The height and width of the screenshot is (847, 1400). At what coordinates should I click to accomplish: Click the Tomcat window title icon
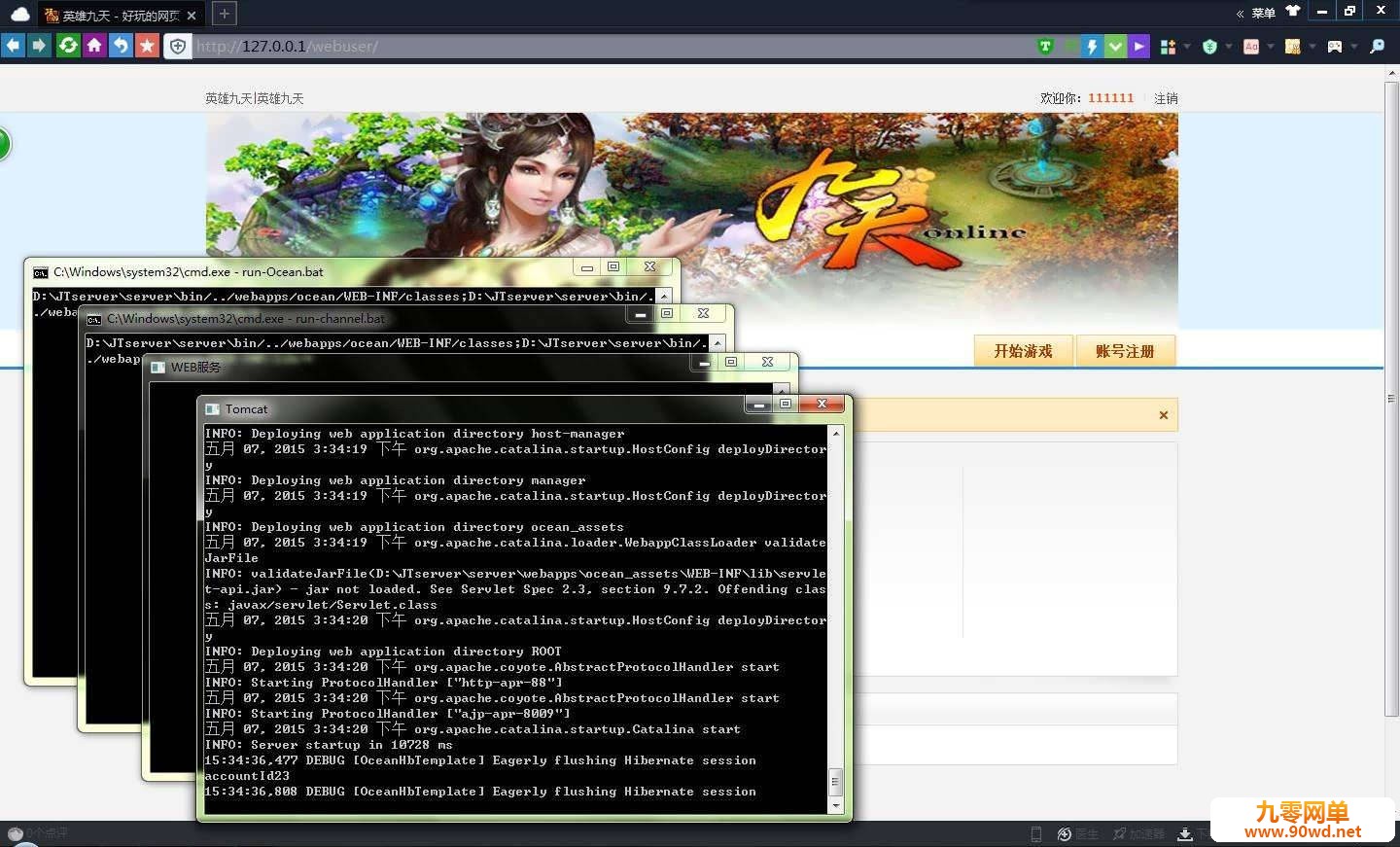point(212,409)
